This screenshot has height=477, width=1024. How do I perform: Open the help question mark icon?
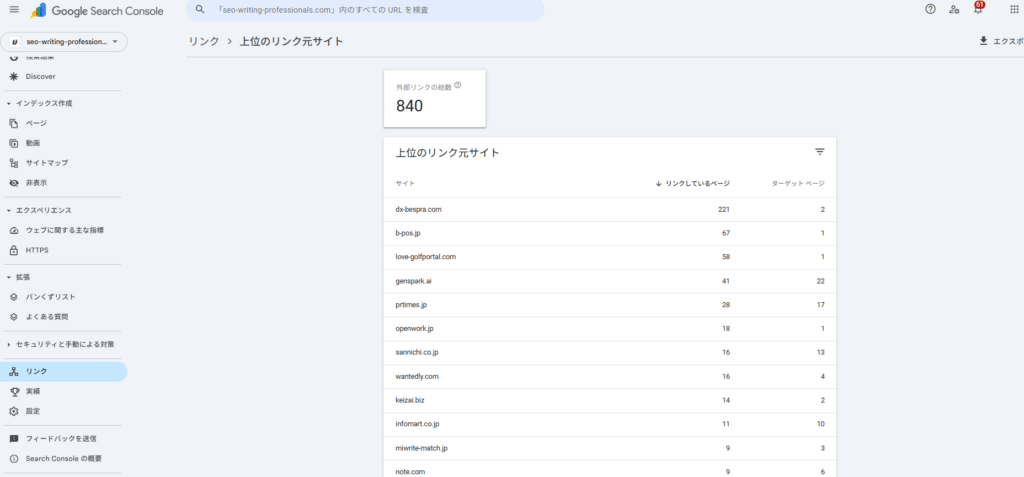[931, 9]
